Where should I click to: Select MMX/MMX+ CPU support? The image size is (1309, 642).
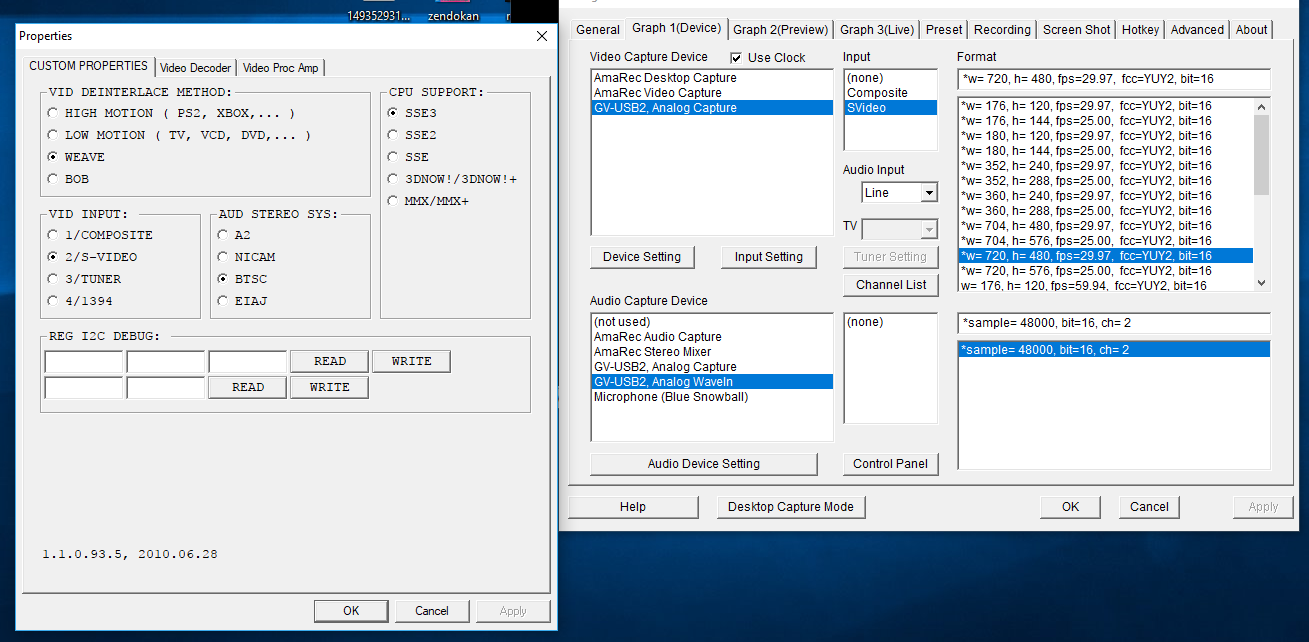pyautogui.click(x=393, y=201)
